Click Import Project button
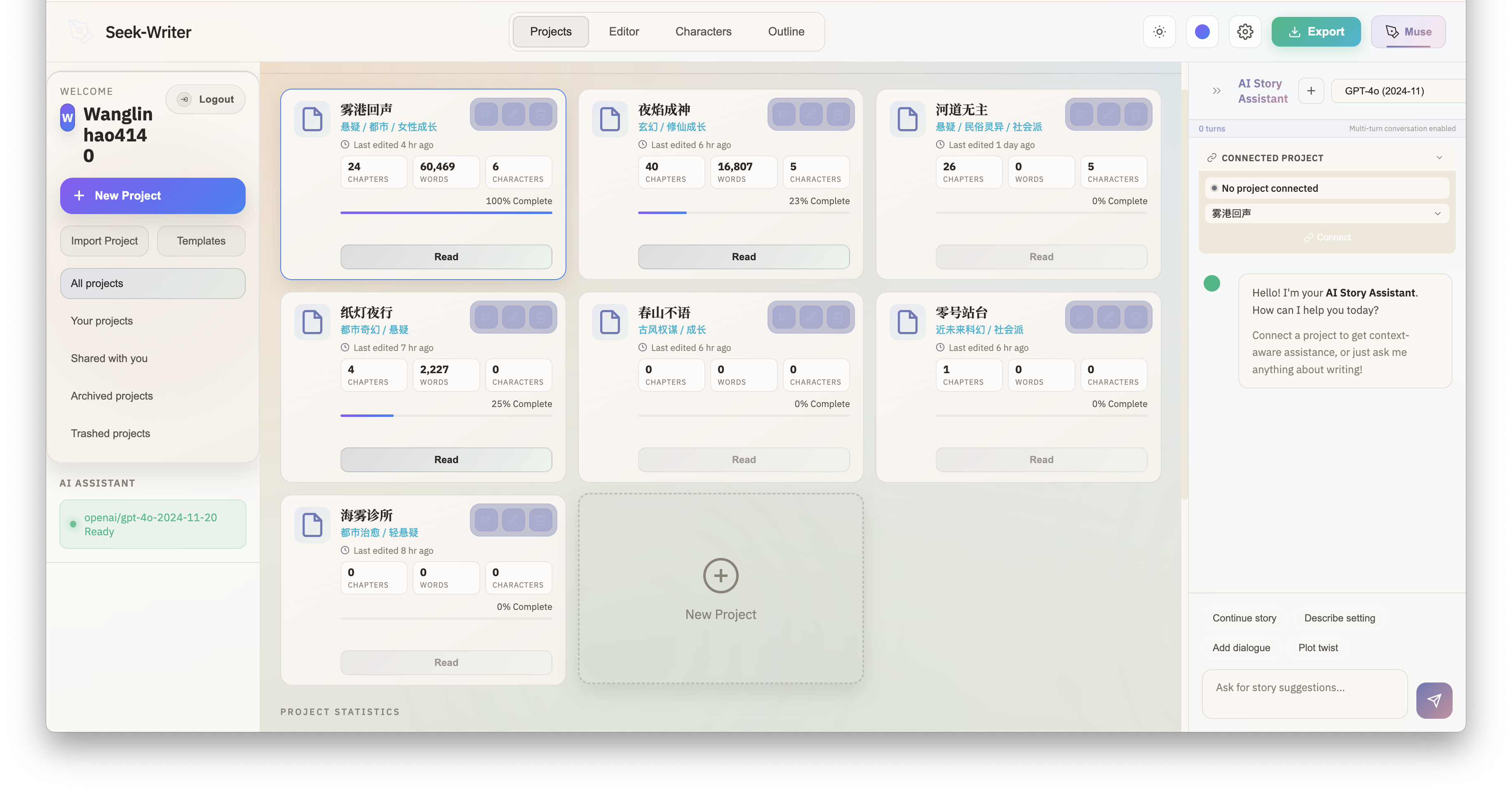The height and width of the screenshot is (793, 1512). (x=104, y=241)
